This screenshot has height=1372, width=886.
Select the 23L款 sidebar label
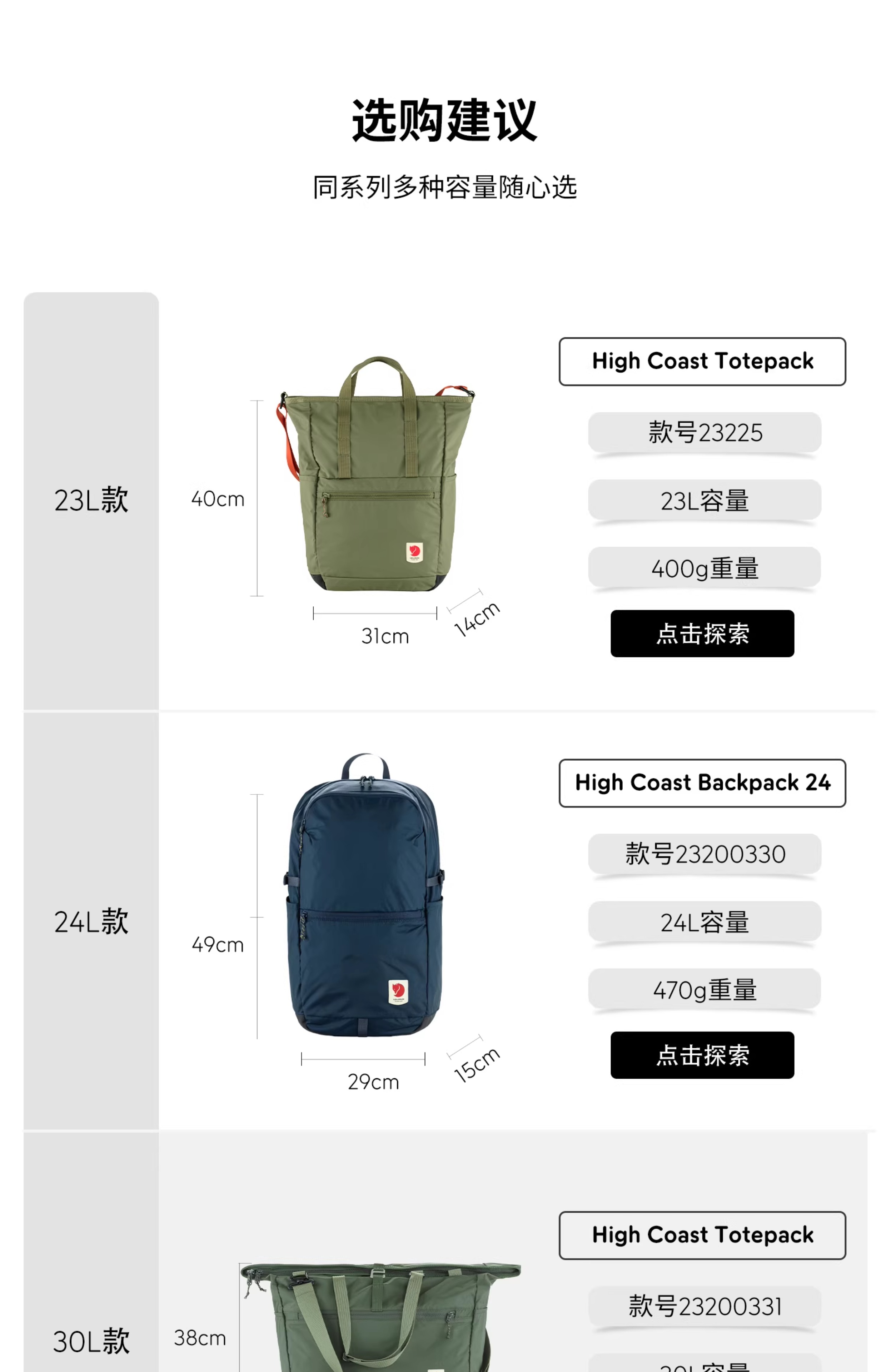tap(91, 499)
